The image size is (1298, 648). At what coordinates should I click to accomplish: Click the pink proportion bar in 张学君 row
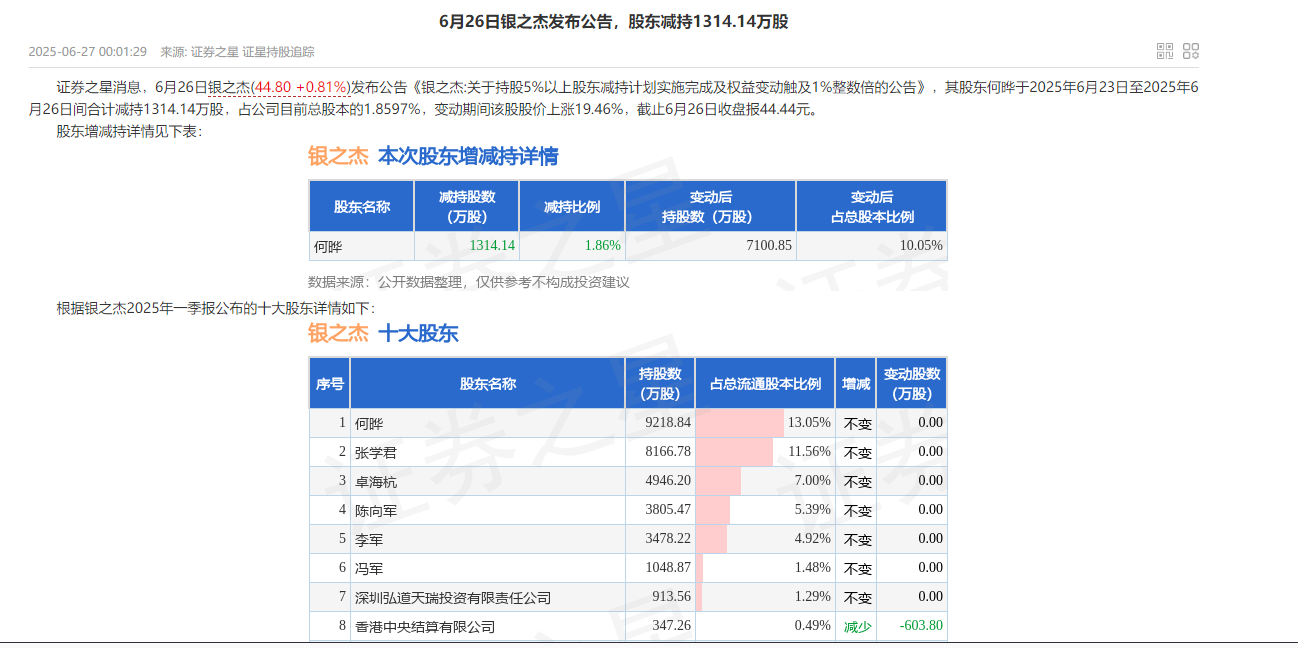[x=735, y=452]
